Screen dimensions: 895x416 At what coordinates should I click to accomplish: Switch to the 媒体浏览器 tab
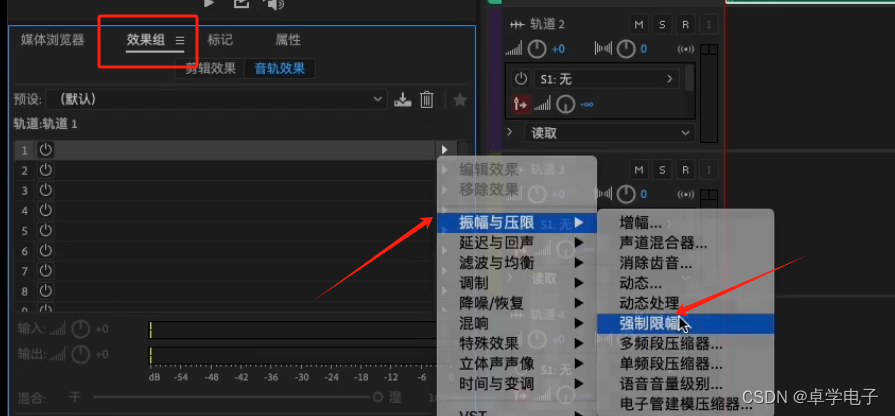[x=53, y=40]
